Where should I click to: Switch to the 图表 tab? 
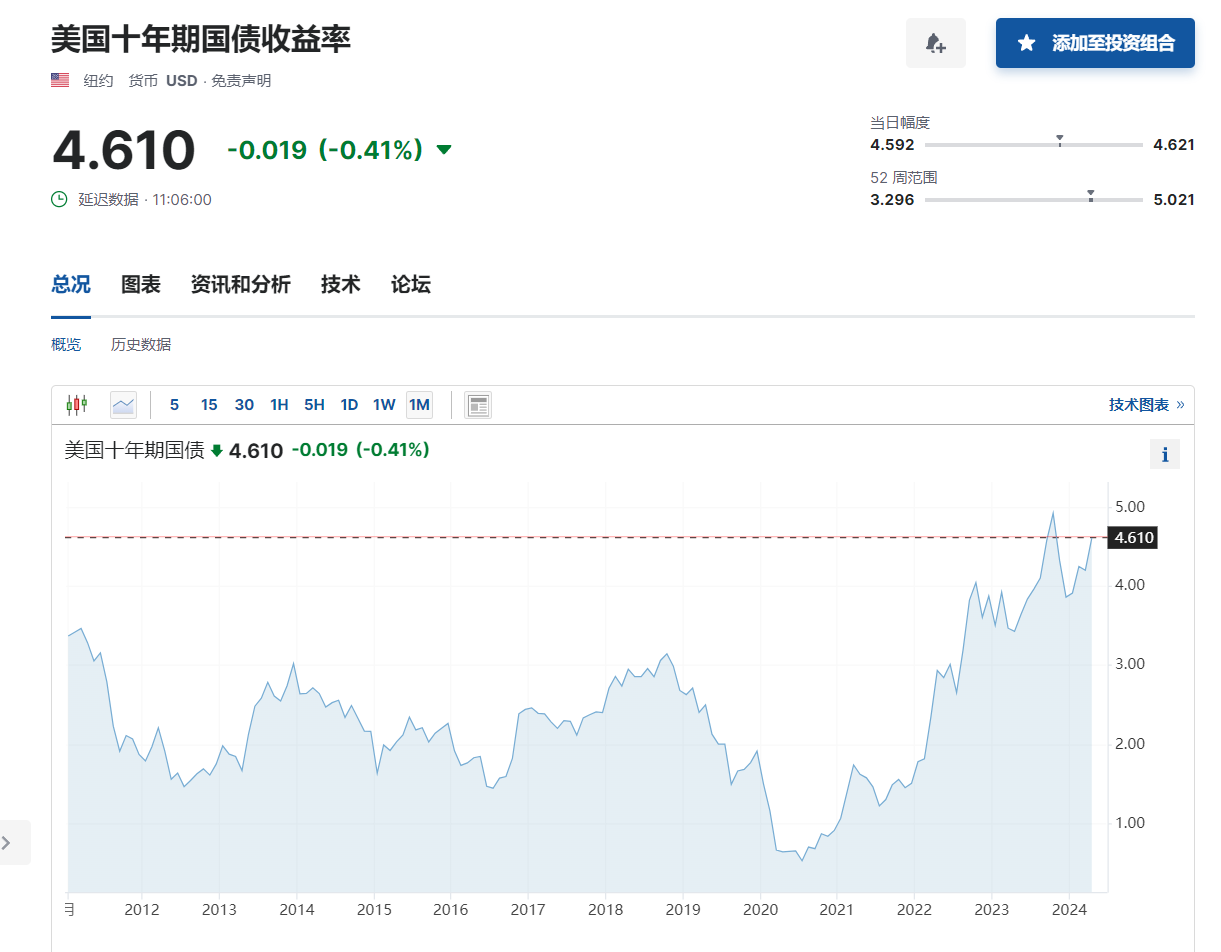[140, 285]
